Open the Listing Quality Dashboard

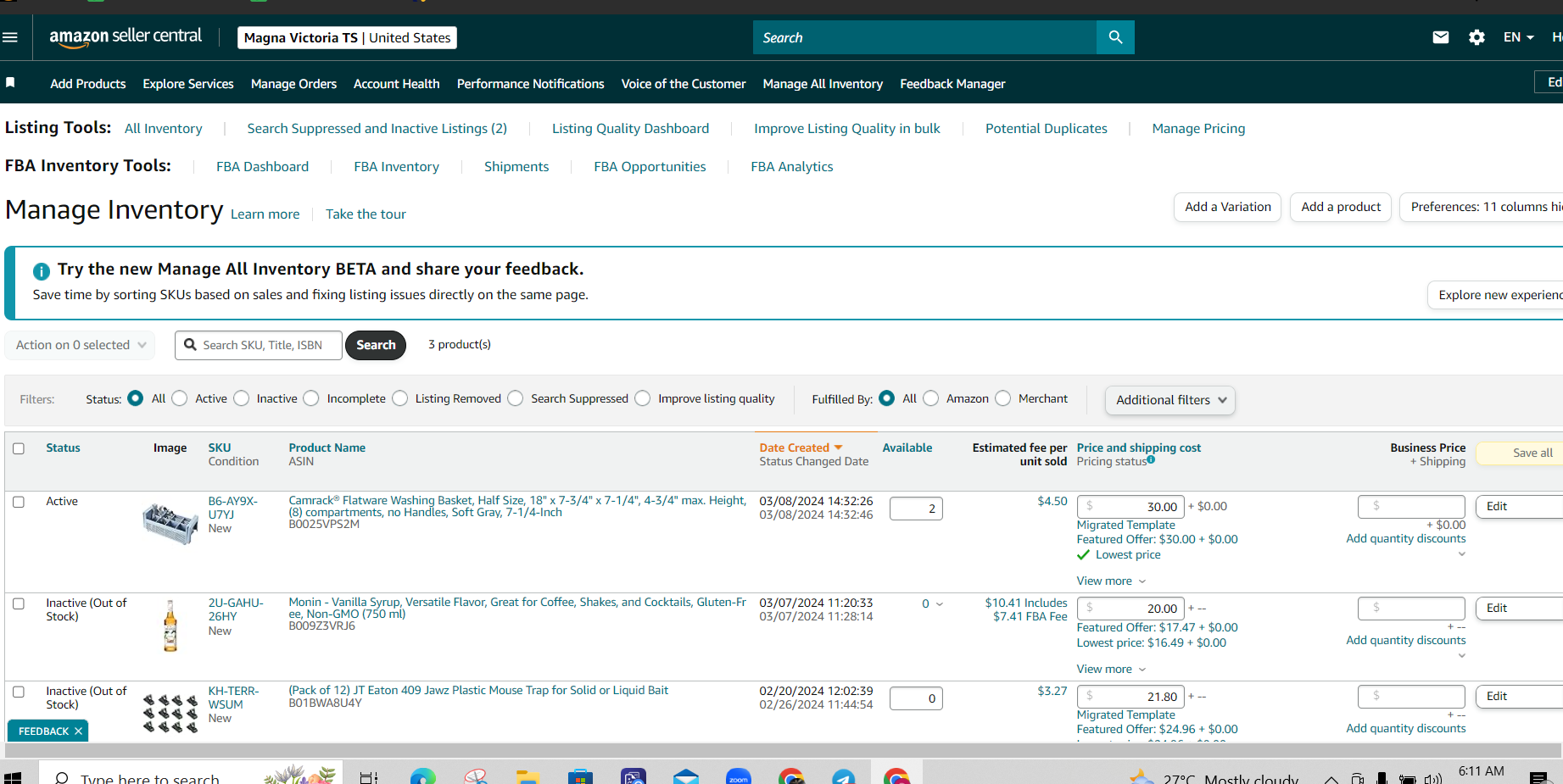(x=630, y=129)
